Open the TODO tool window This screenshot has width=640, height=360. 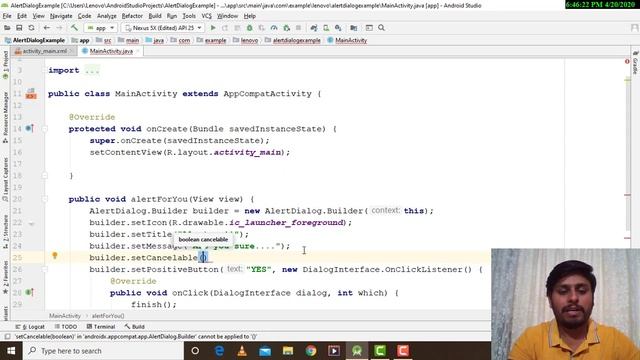pyautogui.click(x=66, y=327)
